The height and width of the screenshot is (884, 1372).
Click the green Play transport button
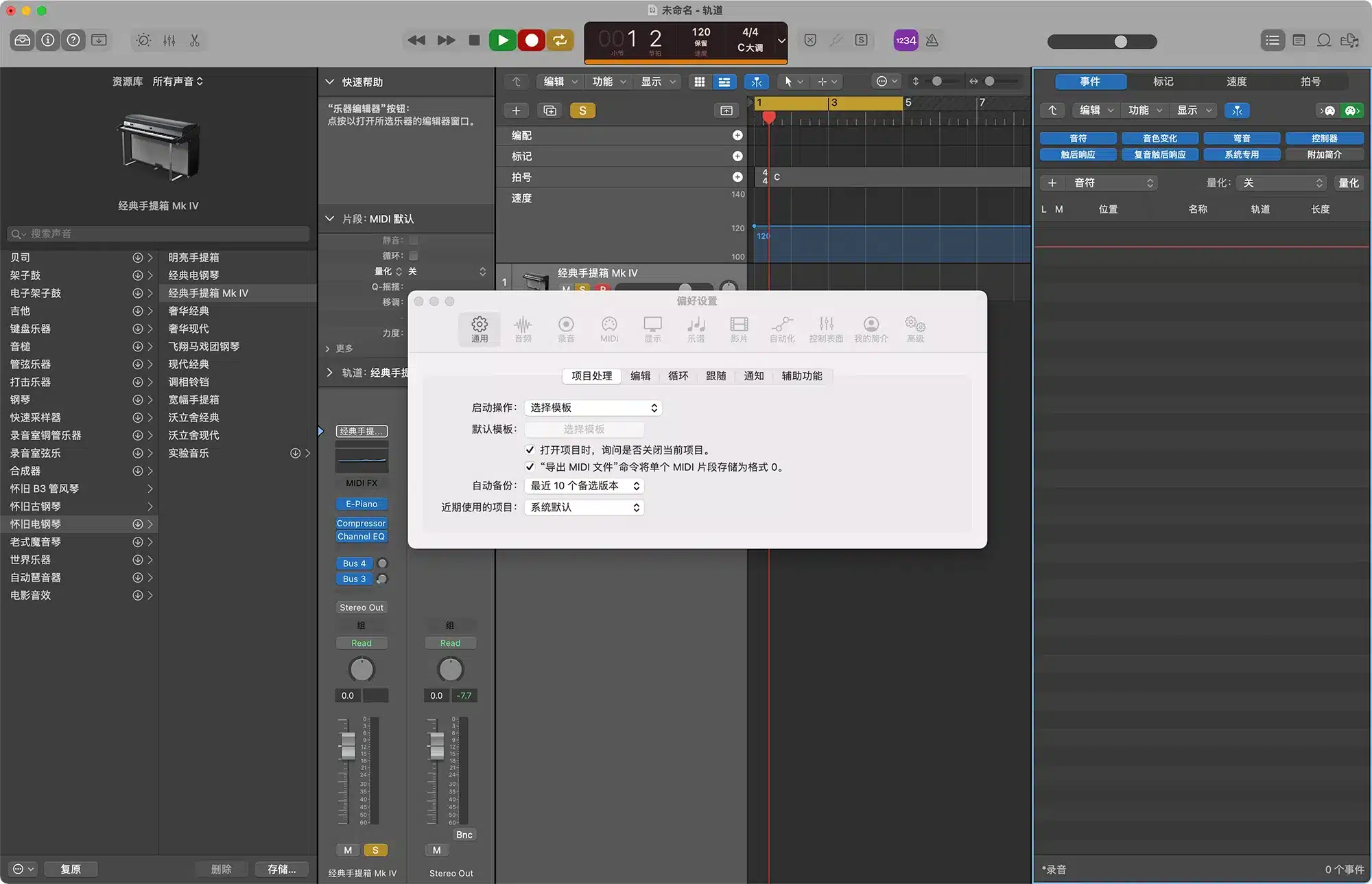click(502, 40)
